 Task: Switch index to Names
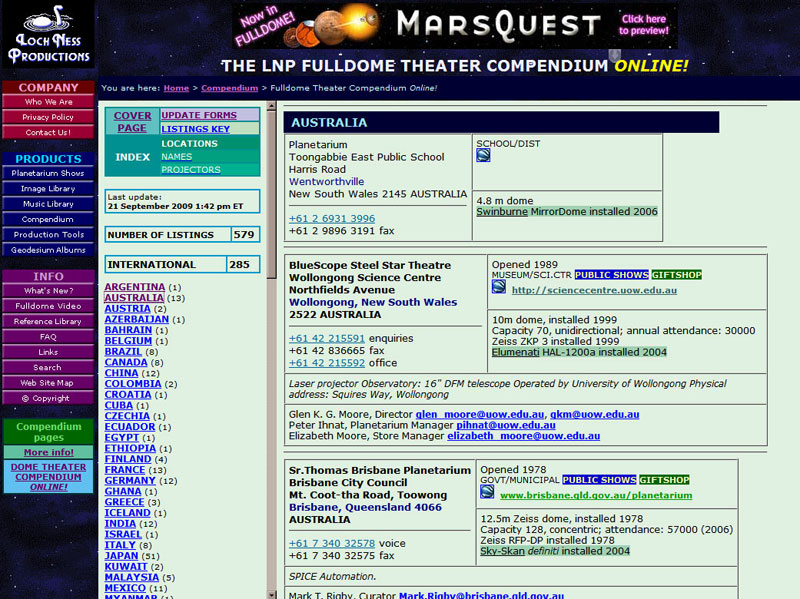[177, 157]
